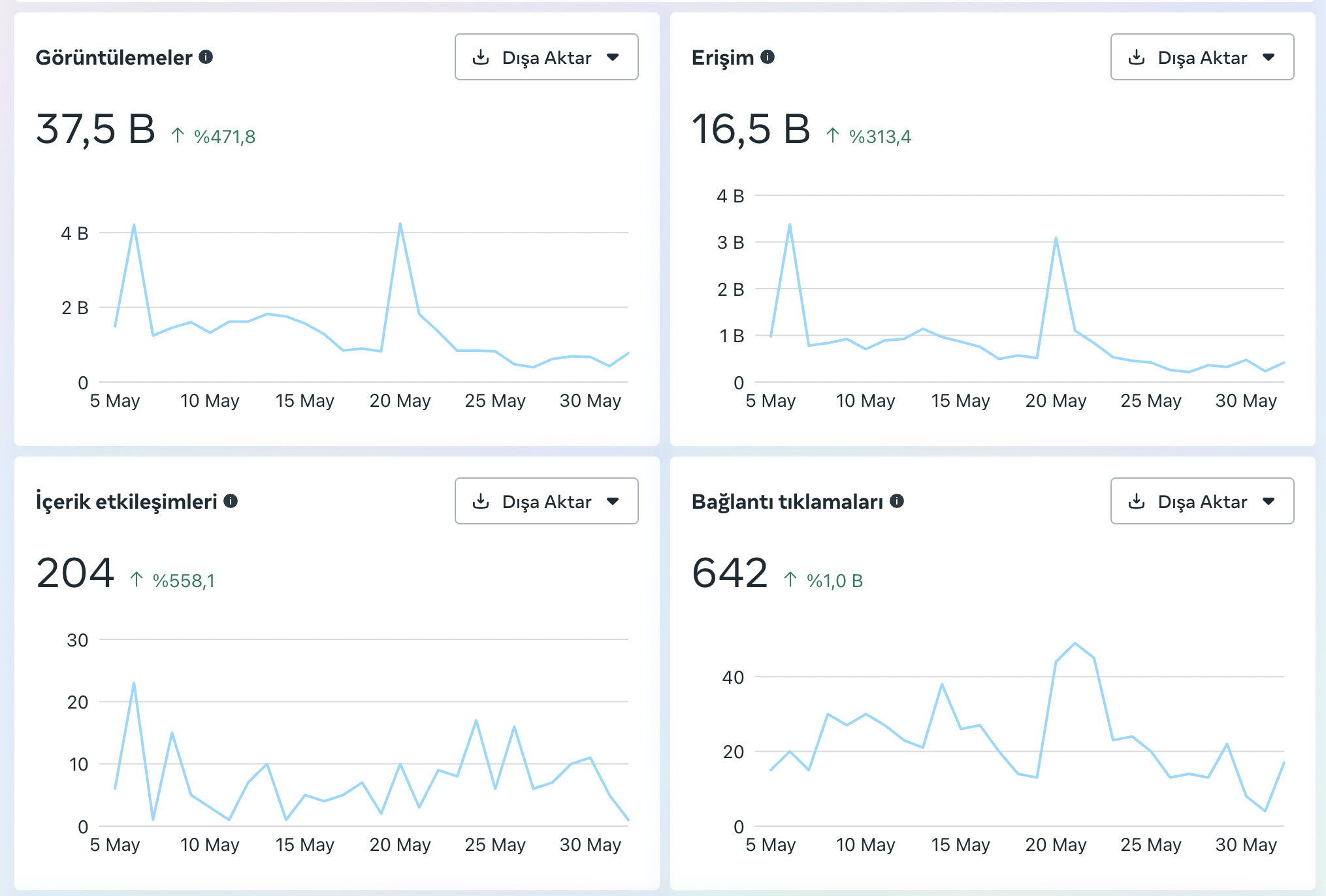1326x896 pixels.
Task: Open the Dışa Aktar dropdown on Erişim card
Action: point(1269,57)
